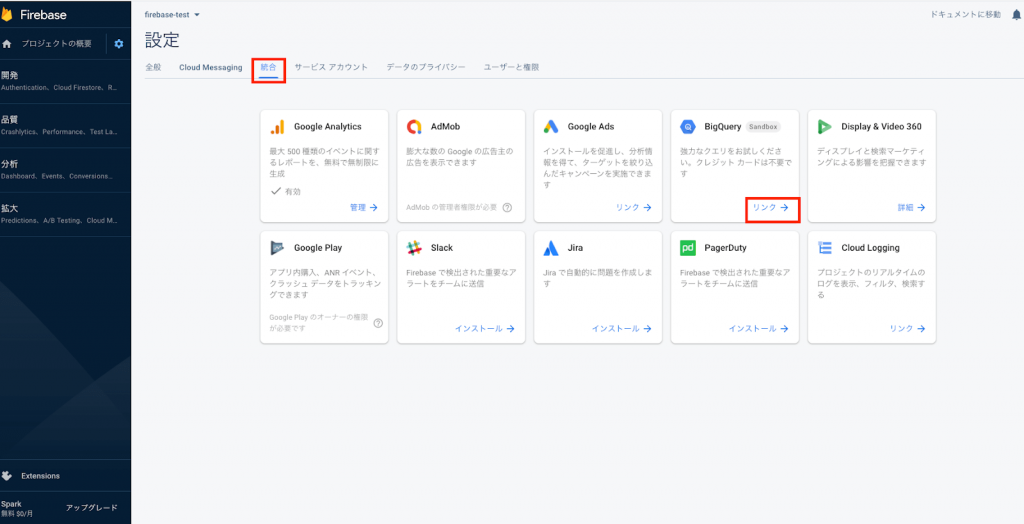The width and height of the screenshot is (1024, 524).
Task: Open ドキュメントに移動 link
Action: pyautogui.click(x=965, y=14)
